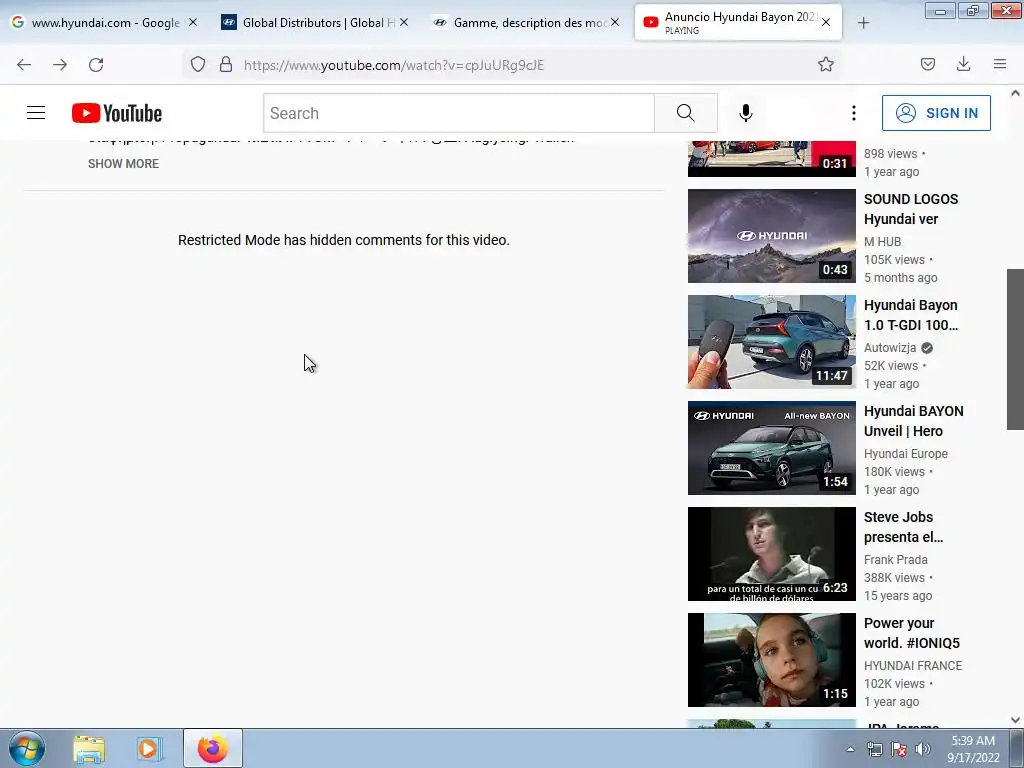Click the Firefox taskbar icon

[212, 748]
